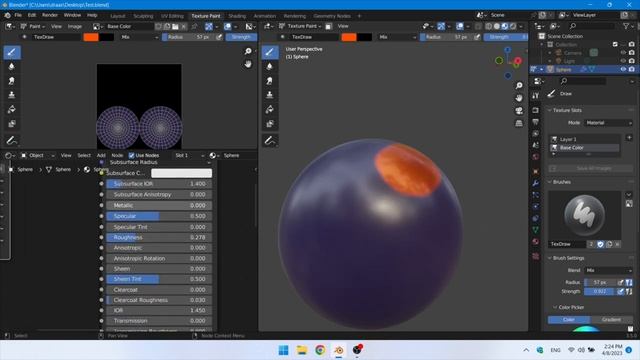640x360 pixels.
Task: Open the Paint mode dropdown in the image editor
Action: [33, 26]
